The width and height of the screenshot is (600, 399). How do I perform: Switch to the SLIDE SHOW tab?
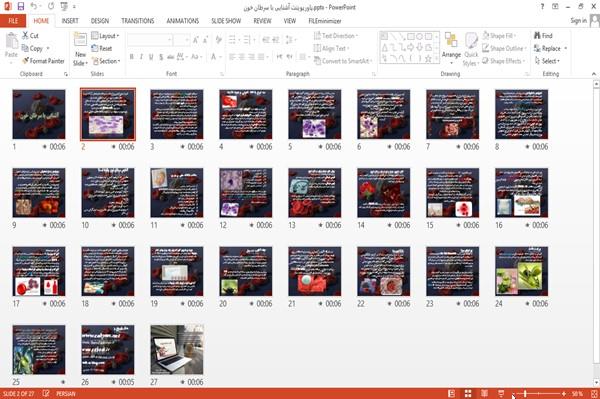coord(226,21)
